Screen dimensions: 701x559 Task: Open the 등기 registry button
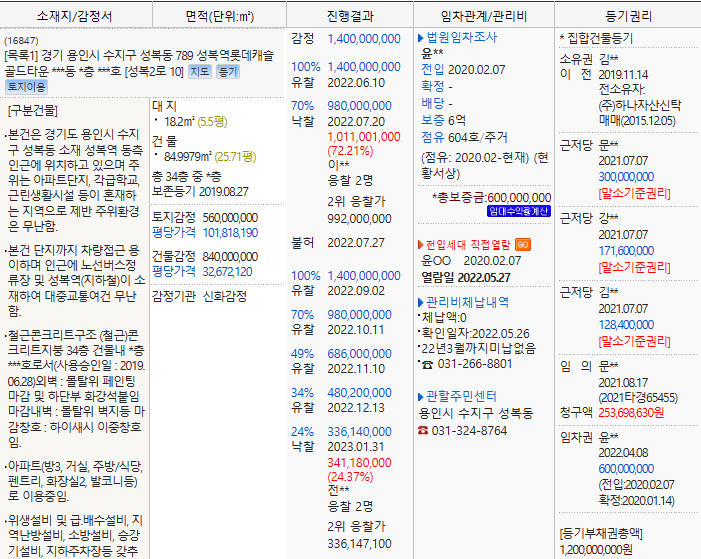coord(227,71)
